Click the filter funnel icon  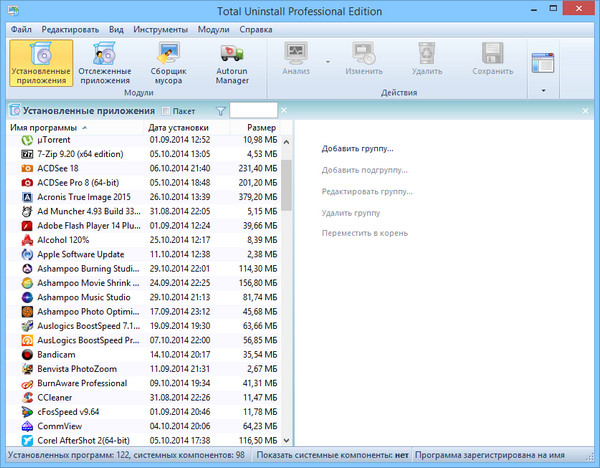point(221,111)
